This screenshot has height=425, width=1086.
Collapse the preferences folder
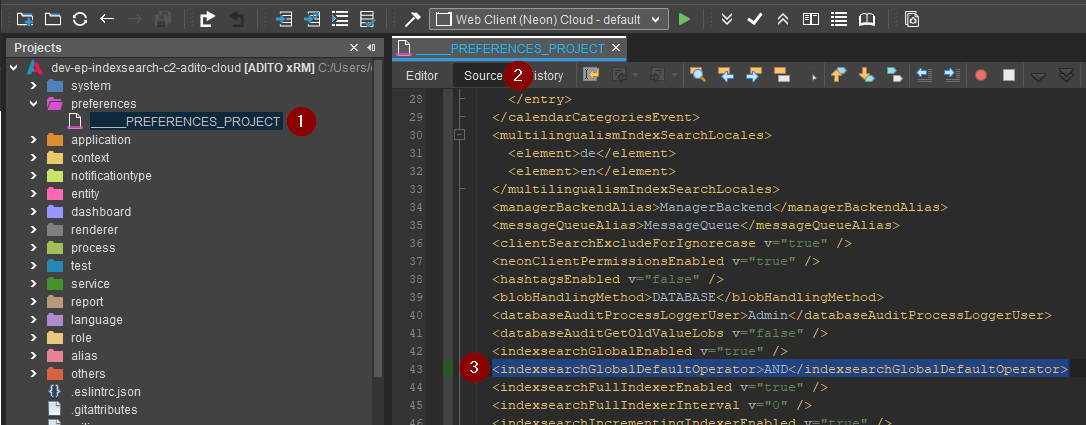point(33,104)
